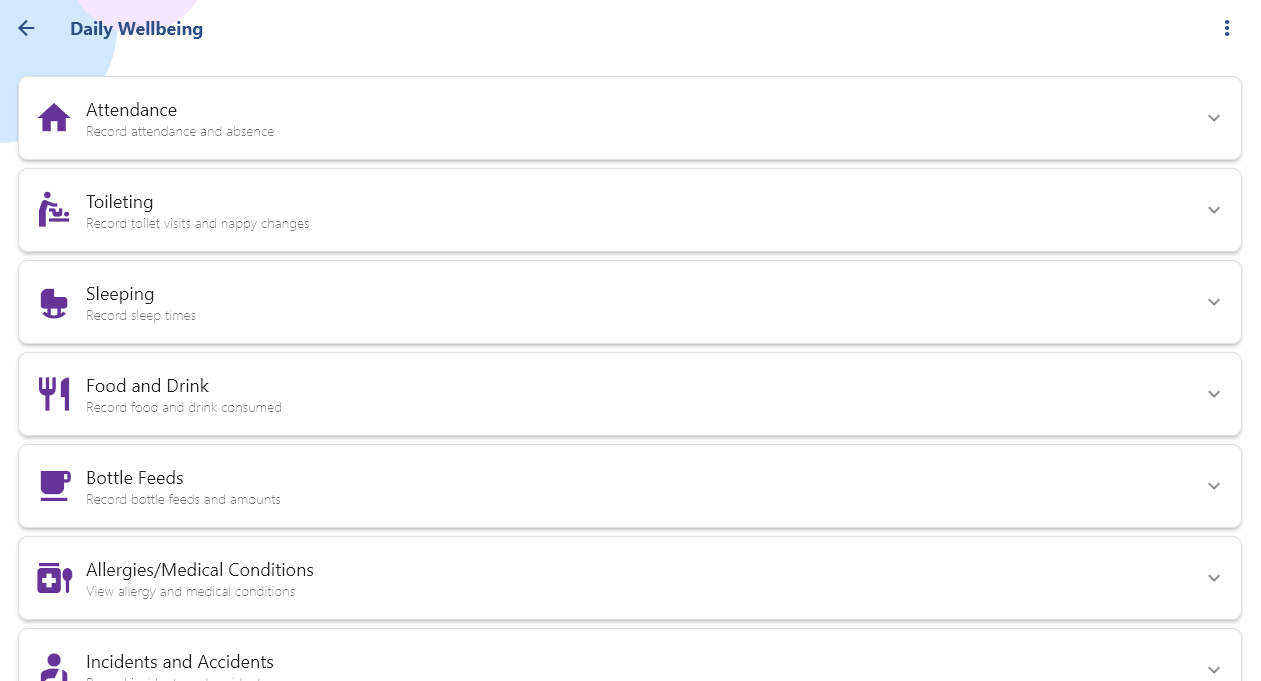The width and height of the screenshot is (1261, 681).
Task: Click the Attendance house icon
Action: coord(54,118)
